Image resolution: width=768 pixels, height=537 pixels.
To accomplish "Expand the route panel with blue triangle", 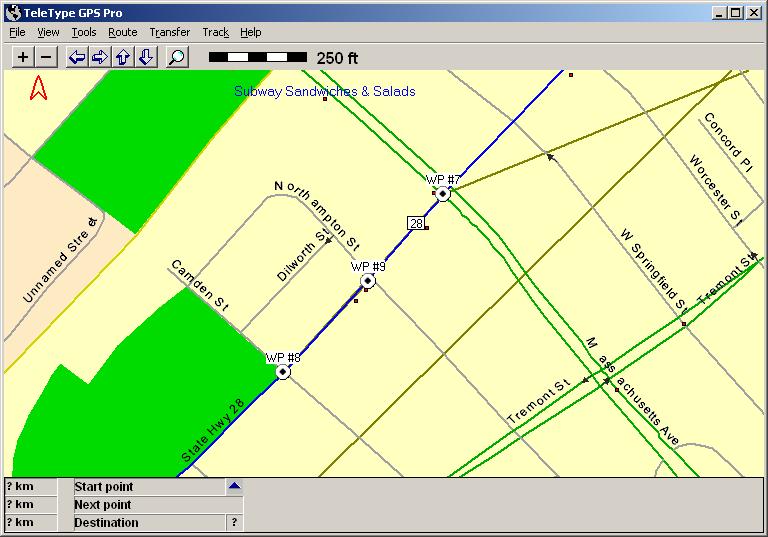I will click(x=234, y=487).
